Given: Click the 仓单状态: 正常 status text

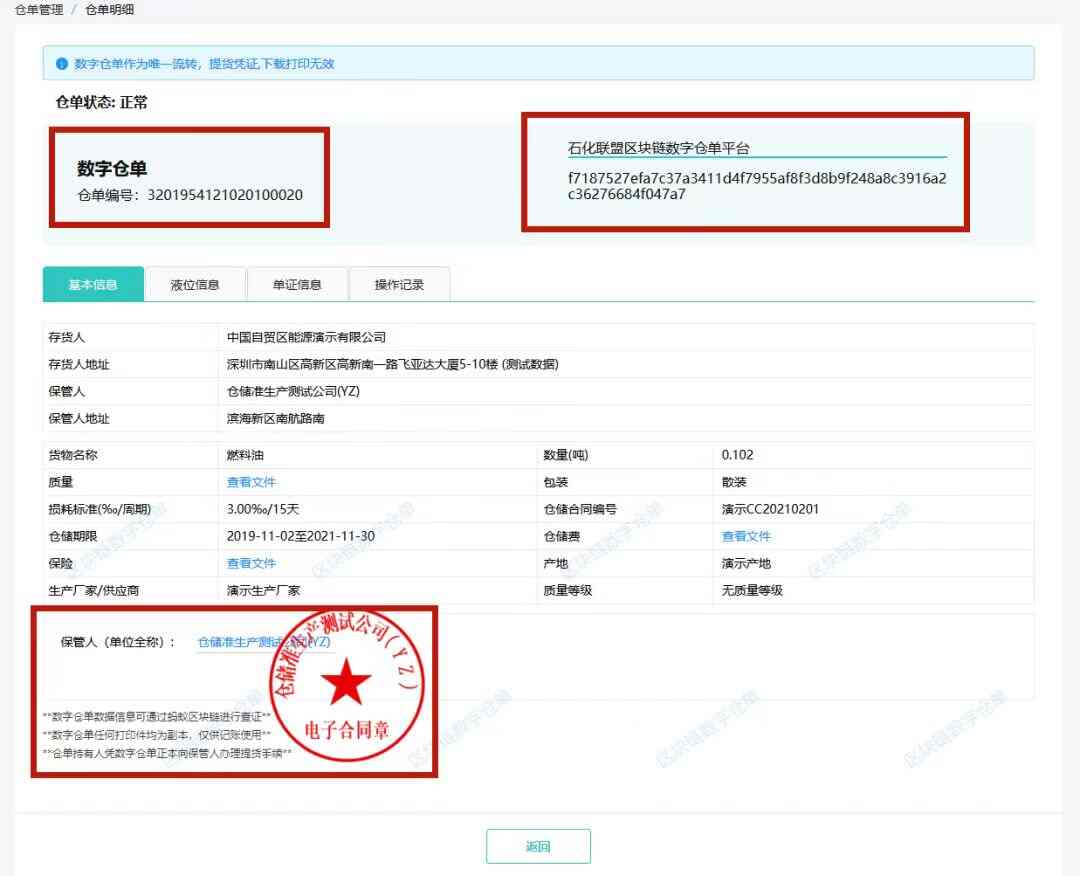Looking at the screenshot, I should pos(102,102).
